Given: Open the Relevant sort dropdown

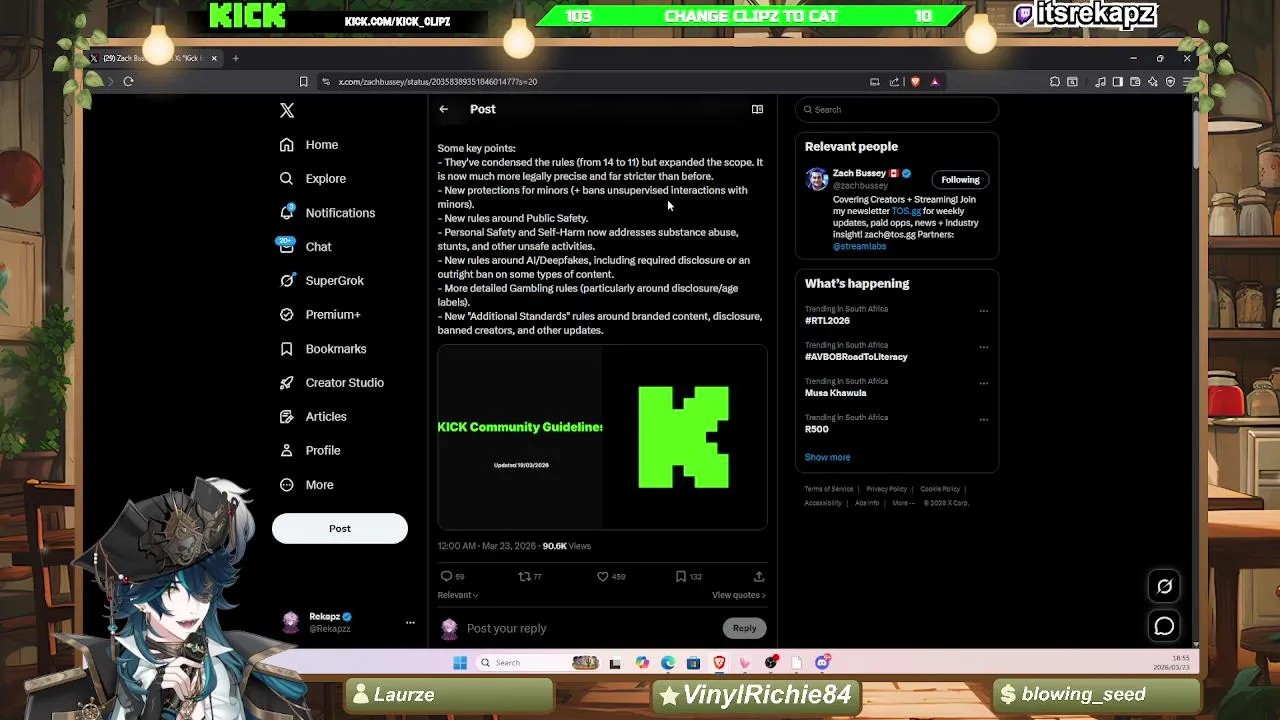Looking at the screenshot, I should pyautogui.click(x=458, y=595).
